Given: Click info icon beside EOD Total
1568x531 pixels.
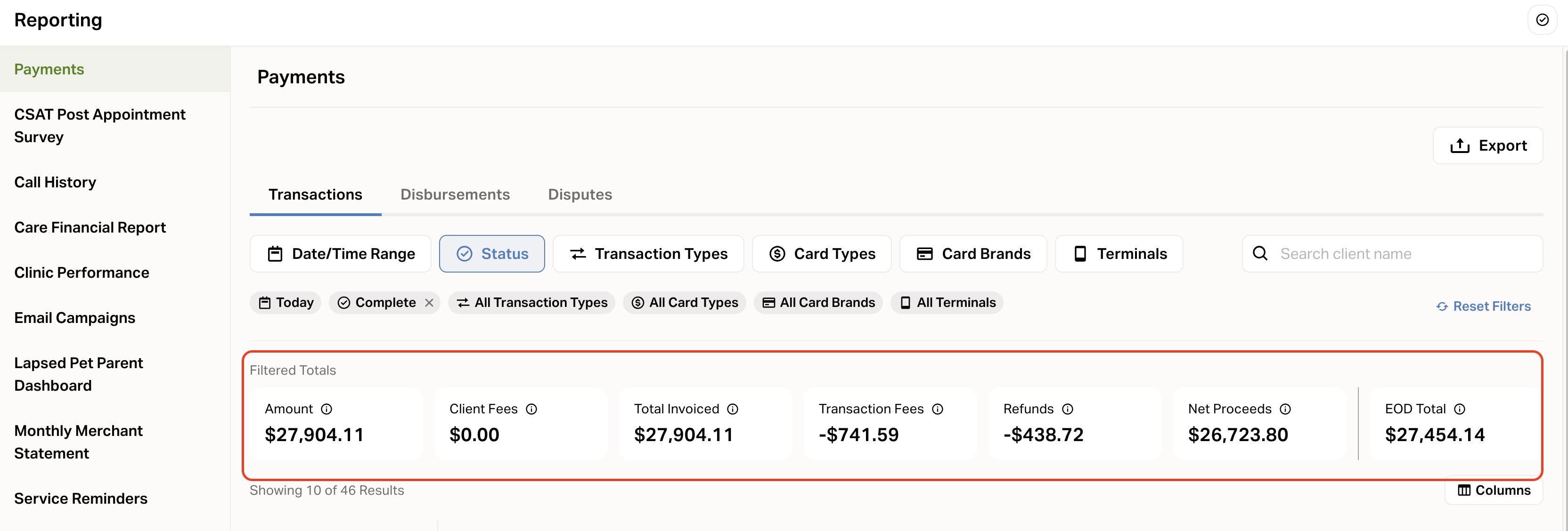Looking at the screenshot, I should point(1460,409).
